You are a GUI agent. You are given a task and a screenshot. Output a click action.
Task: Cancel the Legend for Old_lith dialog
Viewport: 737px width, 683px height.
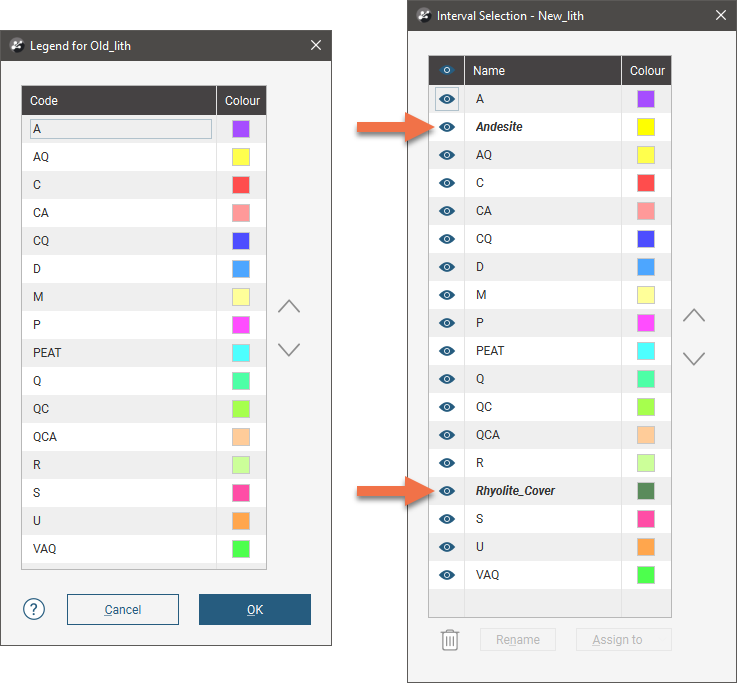point(123,609)
